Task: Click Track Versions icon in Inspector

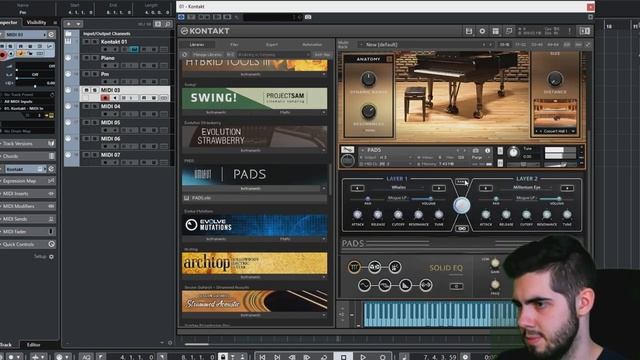Action: [51, 143]
